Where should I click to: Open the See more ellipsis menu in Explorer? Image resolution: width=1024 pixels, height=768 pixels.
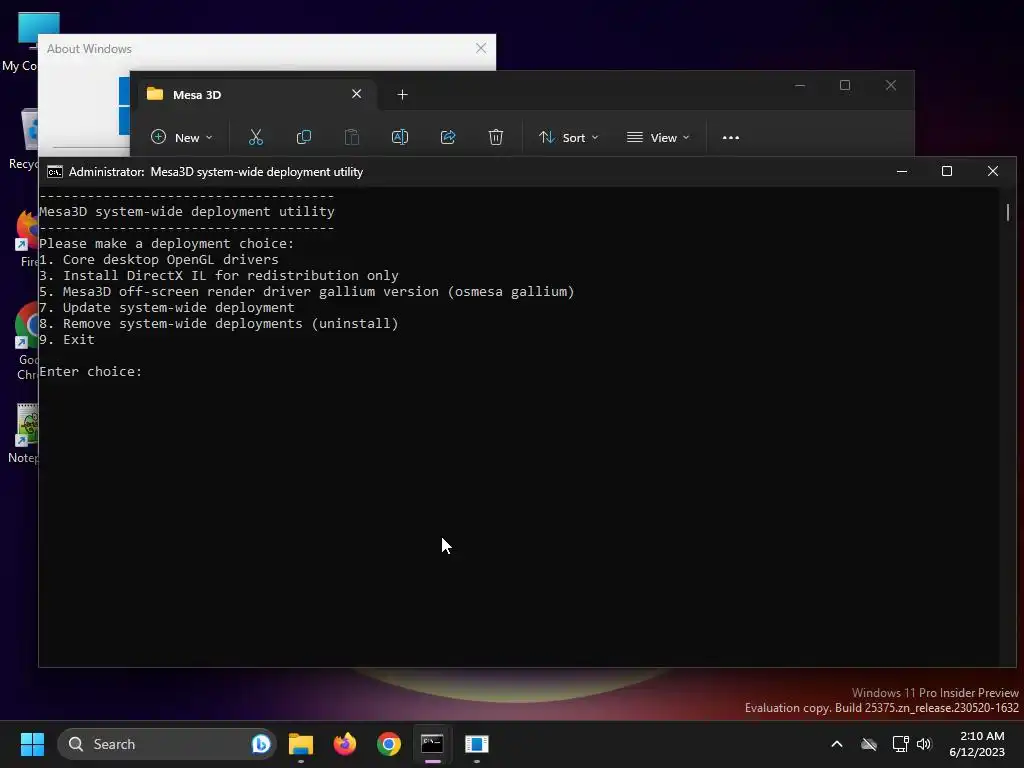[x=731, y=138]
